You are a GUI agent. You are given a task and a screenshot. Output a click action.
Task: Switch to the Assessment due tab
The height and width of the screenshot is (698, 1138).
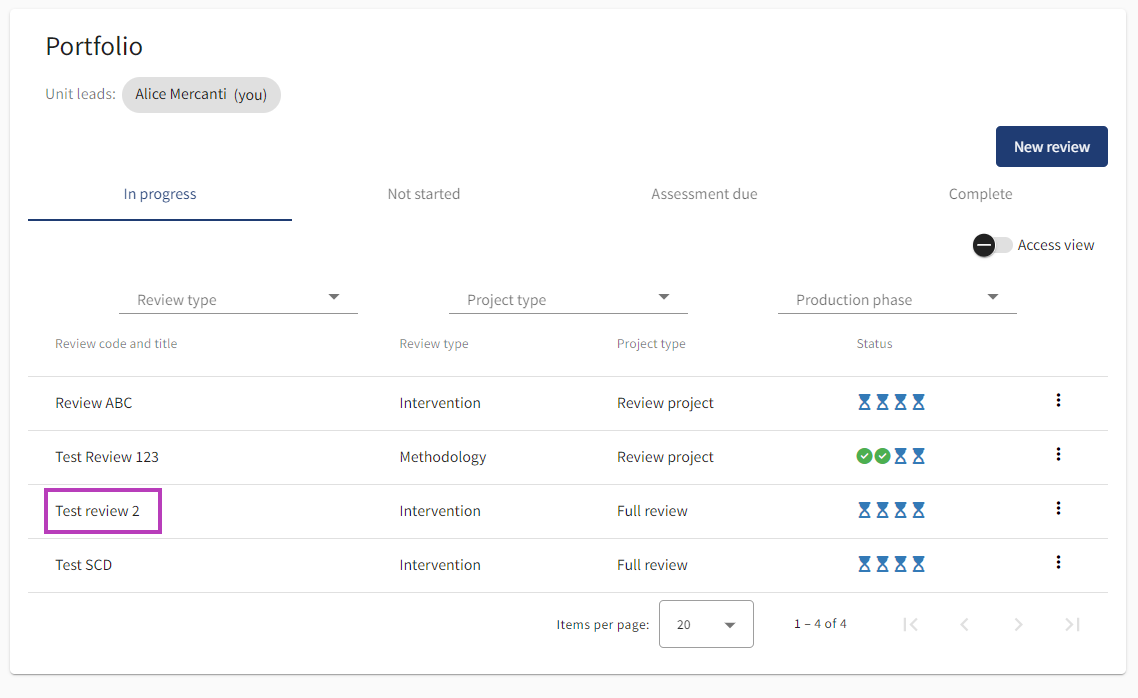pos(704,194)
